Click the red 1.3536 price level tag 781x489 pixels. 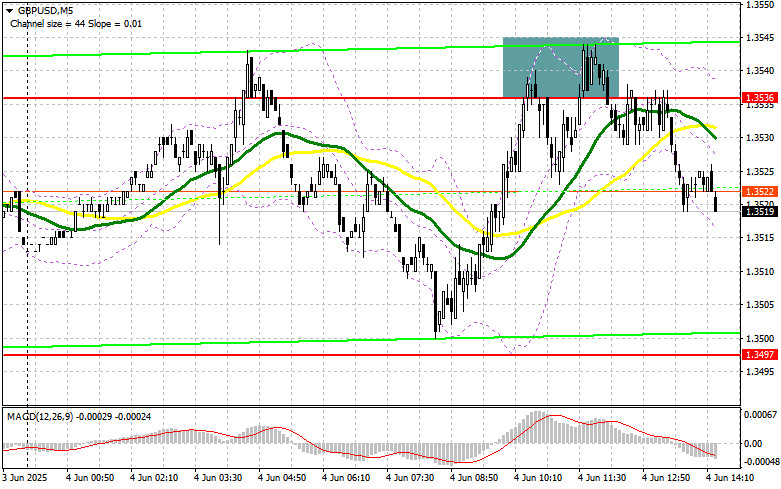click(x=759, y=98)
